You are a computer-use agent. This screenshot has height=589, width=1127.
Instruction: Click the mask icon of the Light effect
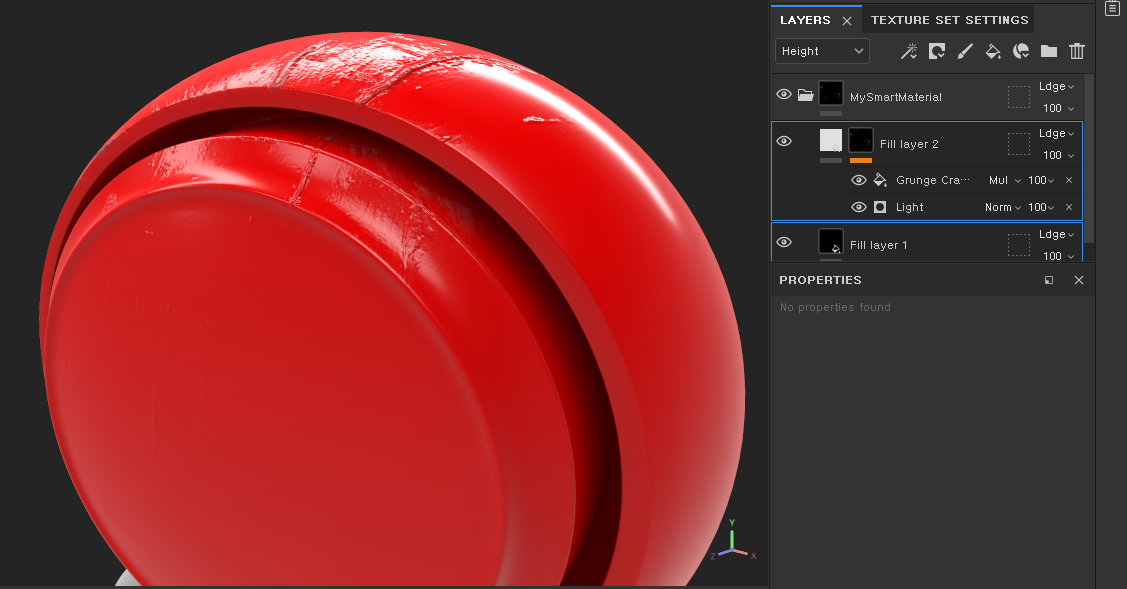[x=880, y=207]
